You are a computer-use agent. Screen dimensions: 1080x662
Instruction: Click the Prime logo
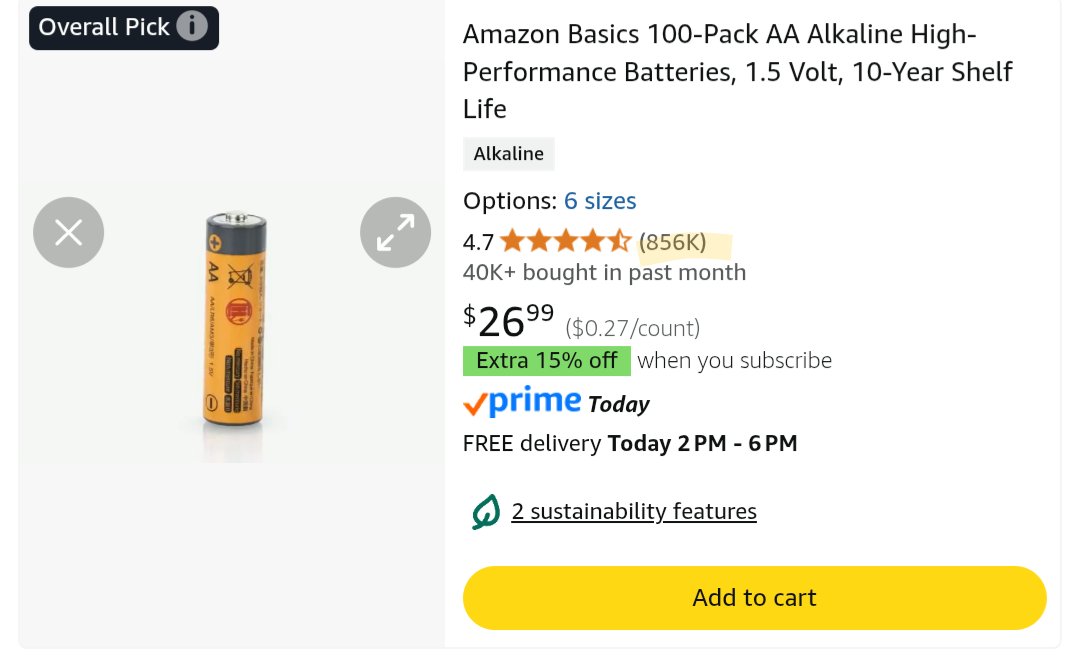pos(522,401)
